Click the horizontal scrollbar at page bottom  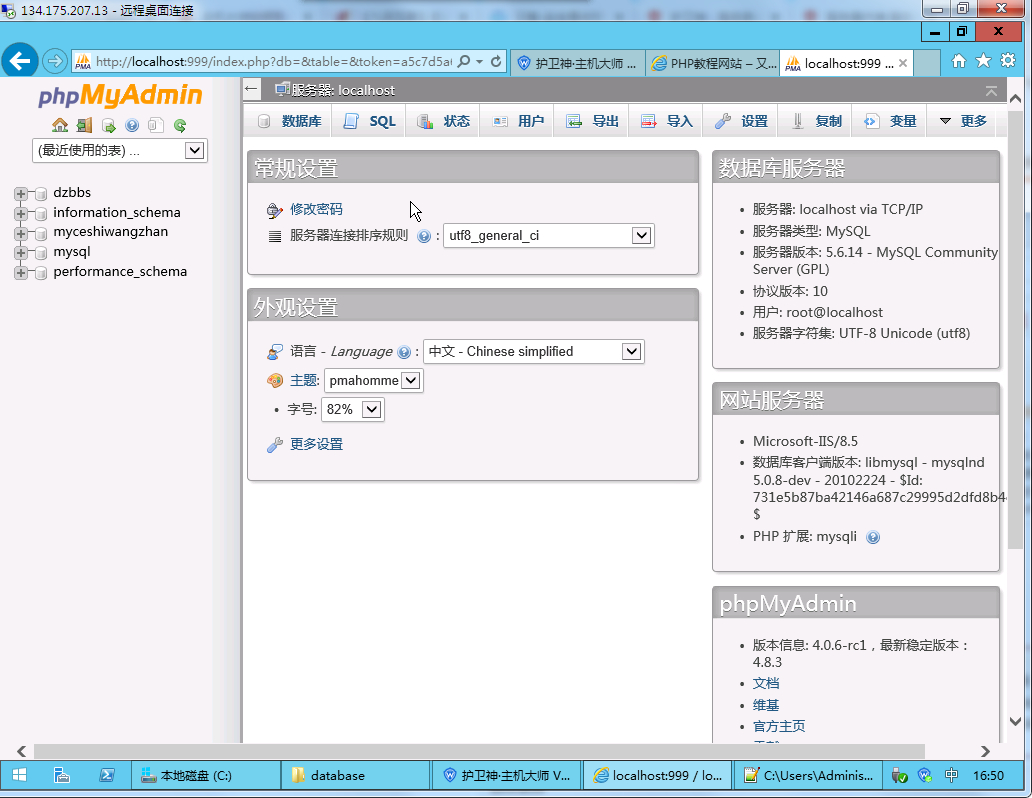[x=479, y=751]
